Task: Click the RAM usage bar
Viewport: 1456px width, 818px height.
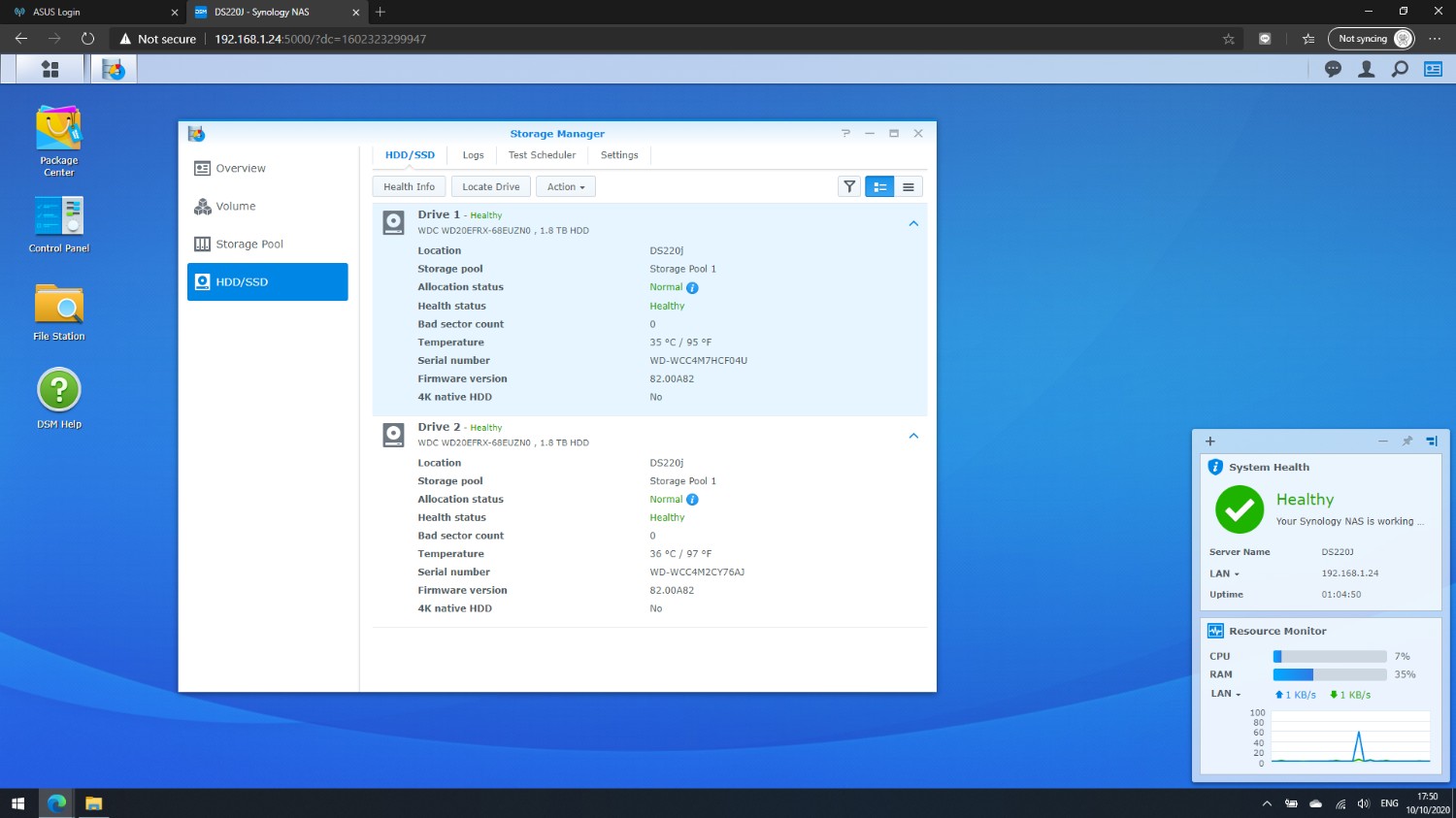Action: [x=1330, y=674]
